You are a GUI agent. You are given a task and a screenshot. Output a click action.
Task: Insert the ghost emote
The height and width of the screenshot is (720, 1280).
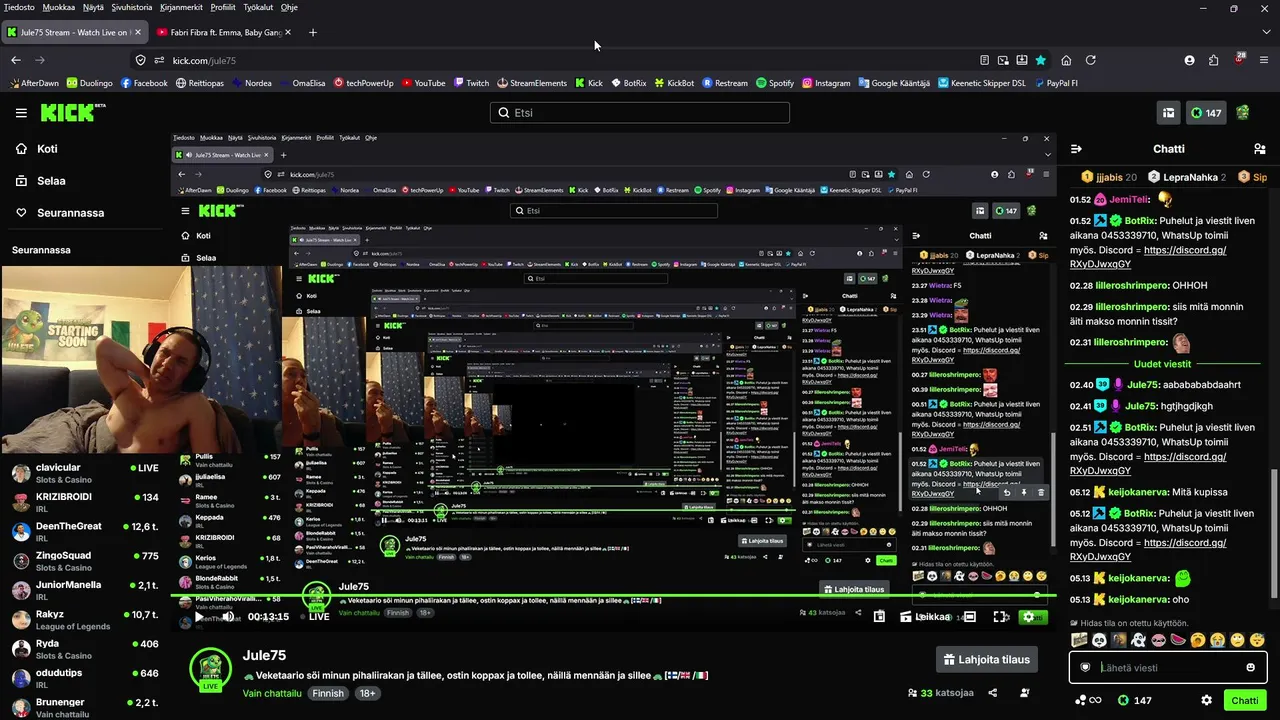tap(1138, 640)
